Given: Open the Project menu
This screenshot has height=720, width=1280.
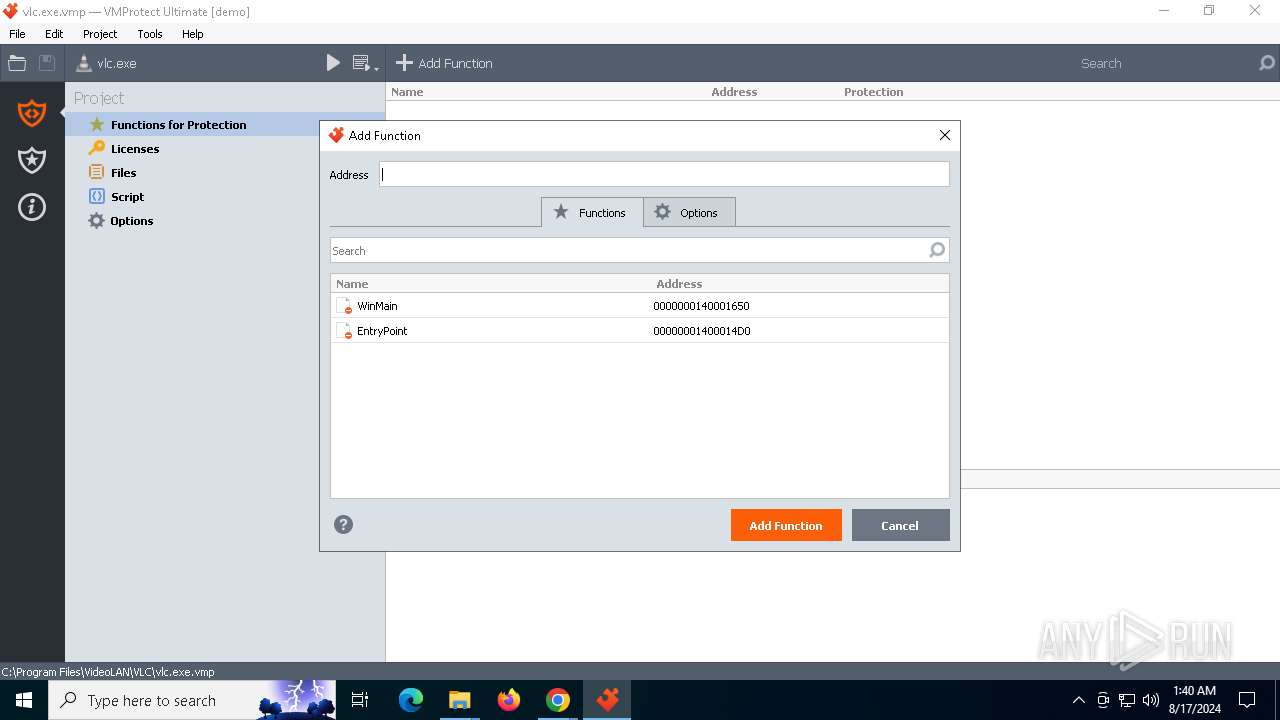Looking at the screenshot, I should (100, 34).
